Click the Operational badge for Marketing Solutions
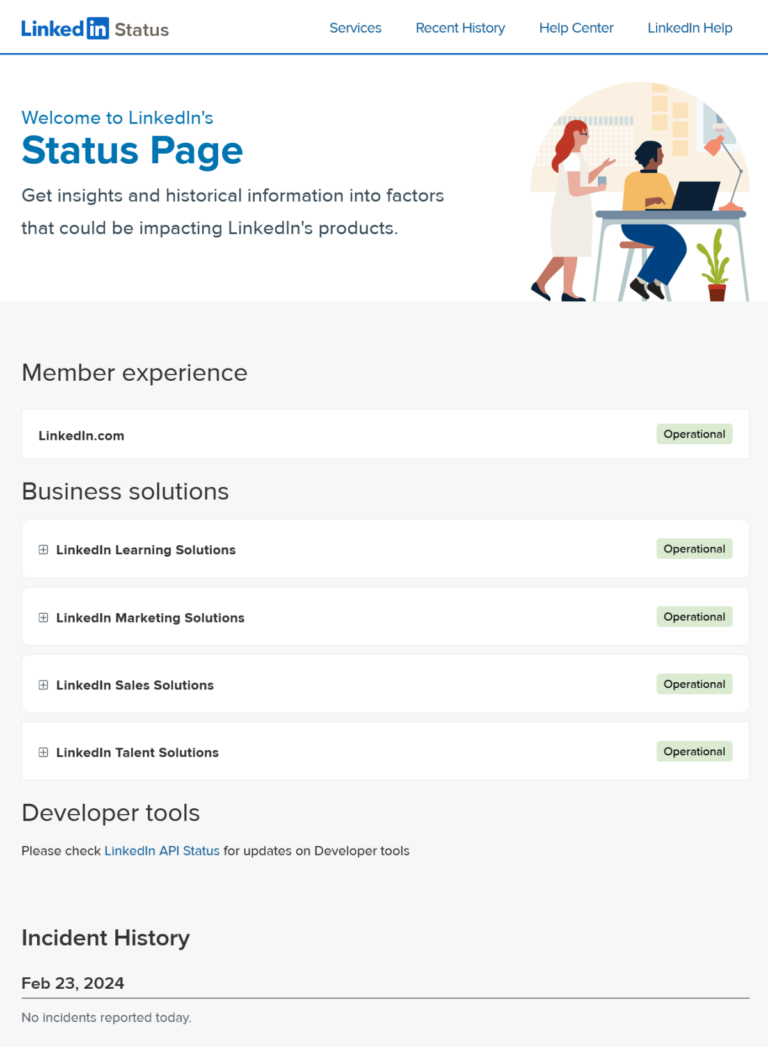The image size is (768, 1047). [x=694, y=616]
